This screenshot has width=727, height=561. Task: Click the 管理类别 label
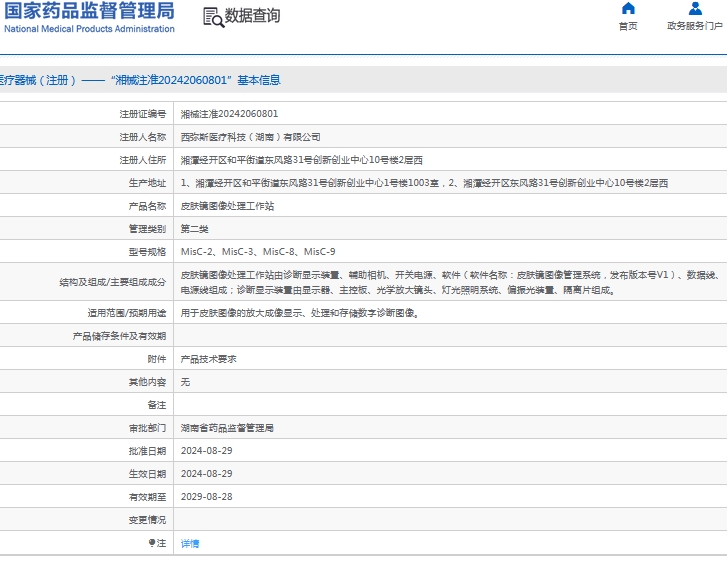point(147,229)
